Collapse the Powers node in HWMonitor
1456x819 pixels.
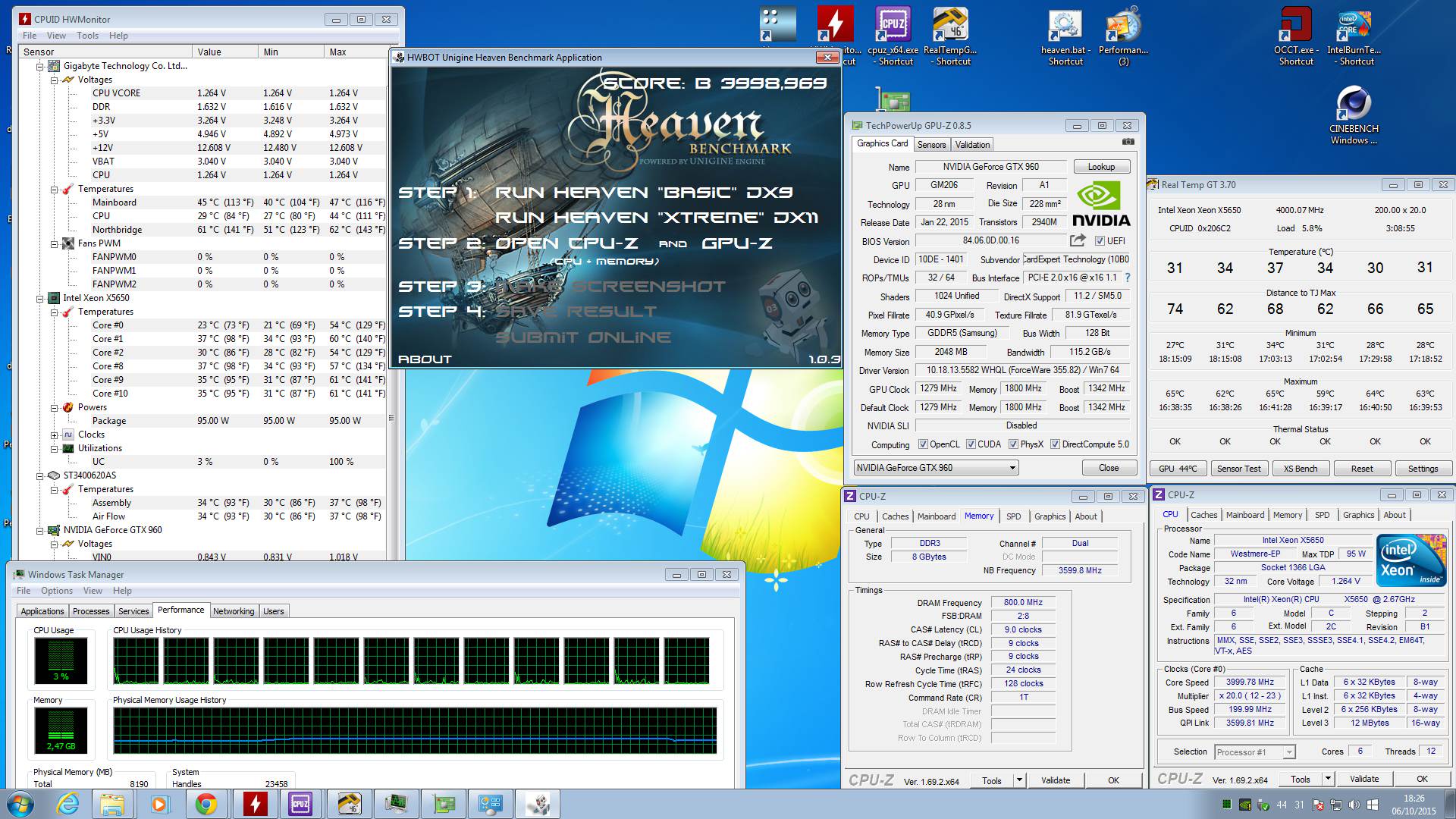pyautogui.click(x=54, y=407)
